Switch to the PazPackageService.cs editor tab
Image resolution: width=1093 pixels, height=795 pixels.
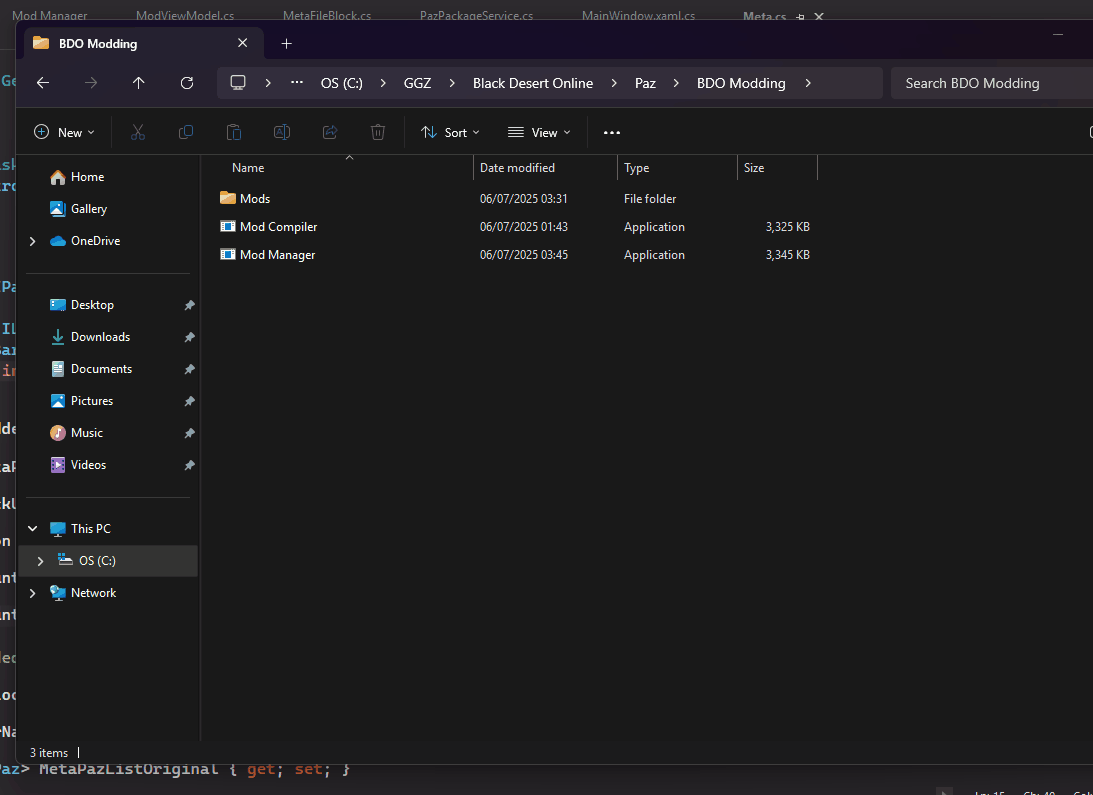[476, 16]
